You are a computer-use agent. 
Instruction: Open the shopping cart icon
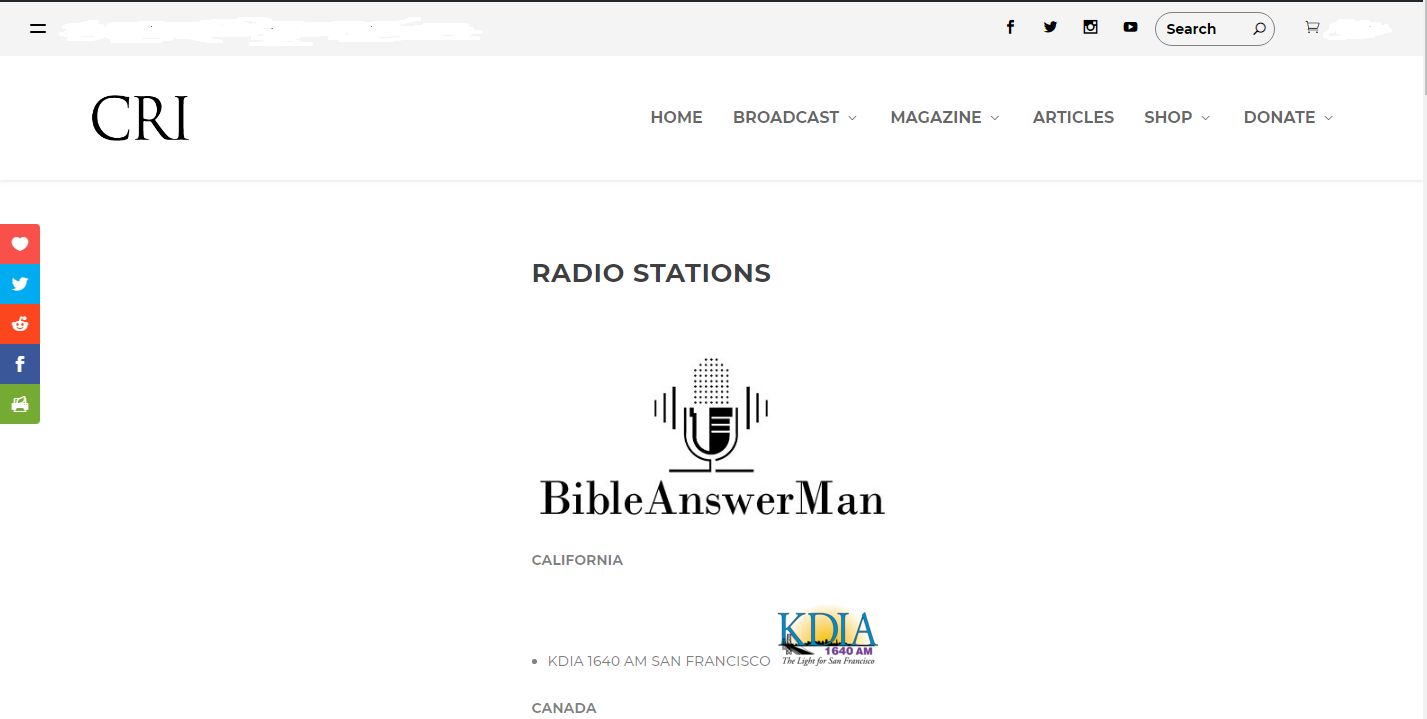tap(1312, 28)
